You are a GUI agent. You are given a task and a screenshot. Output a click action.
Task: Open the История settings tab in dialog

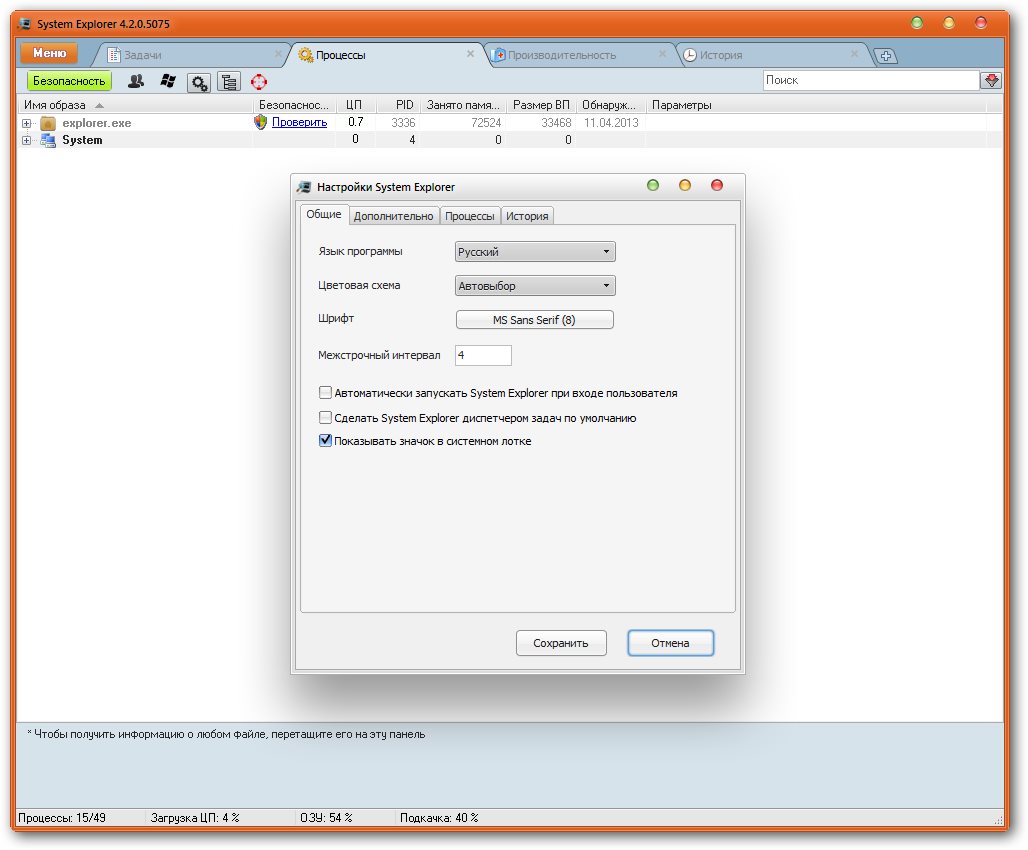coord(527,216)
